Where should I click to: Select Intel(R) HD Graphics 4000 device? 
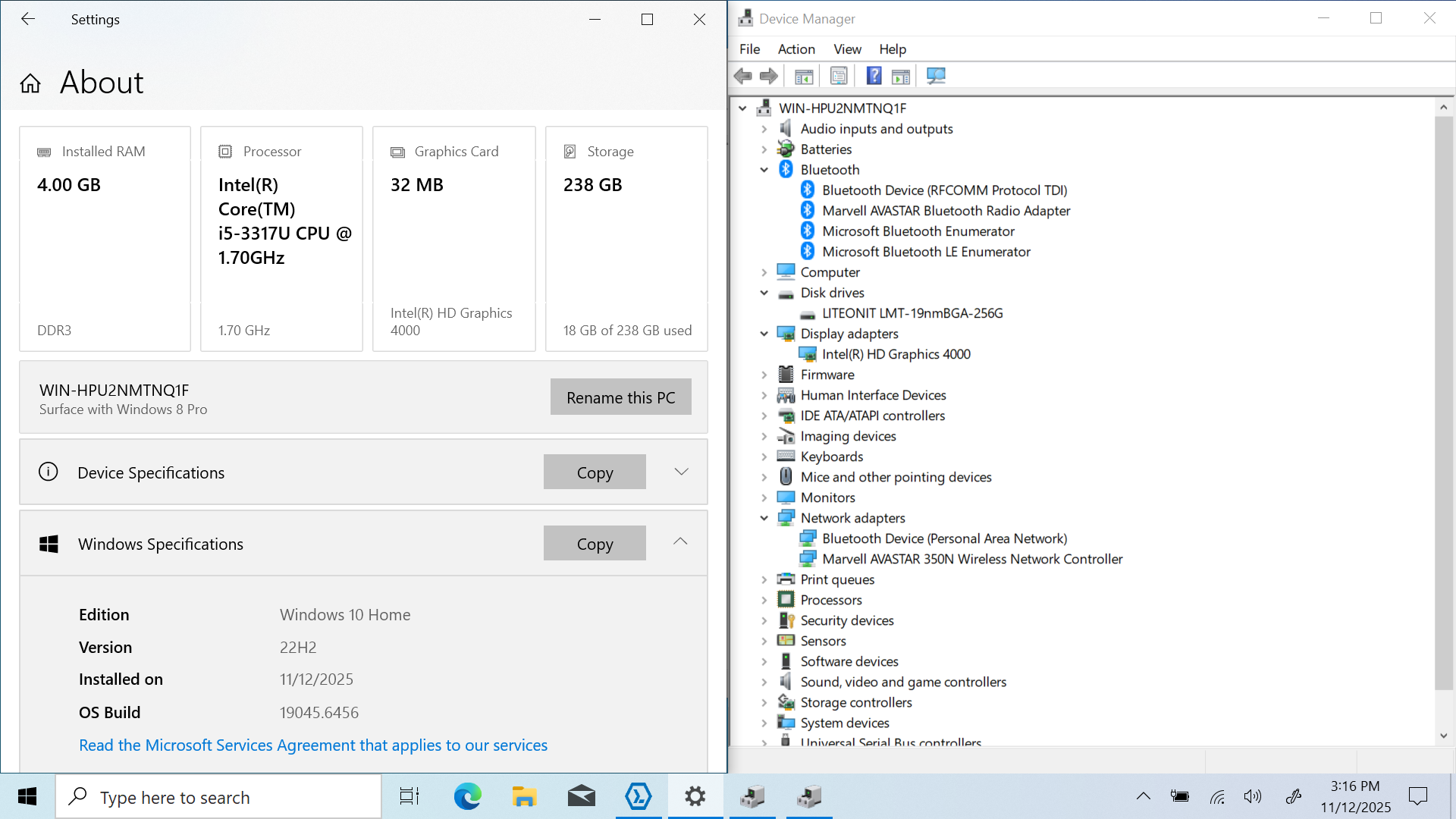pos(896,354)
